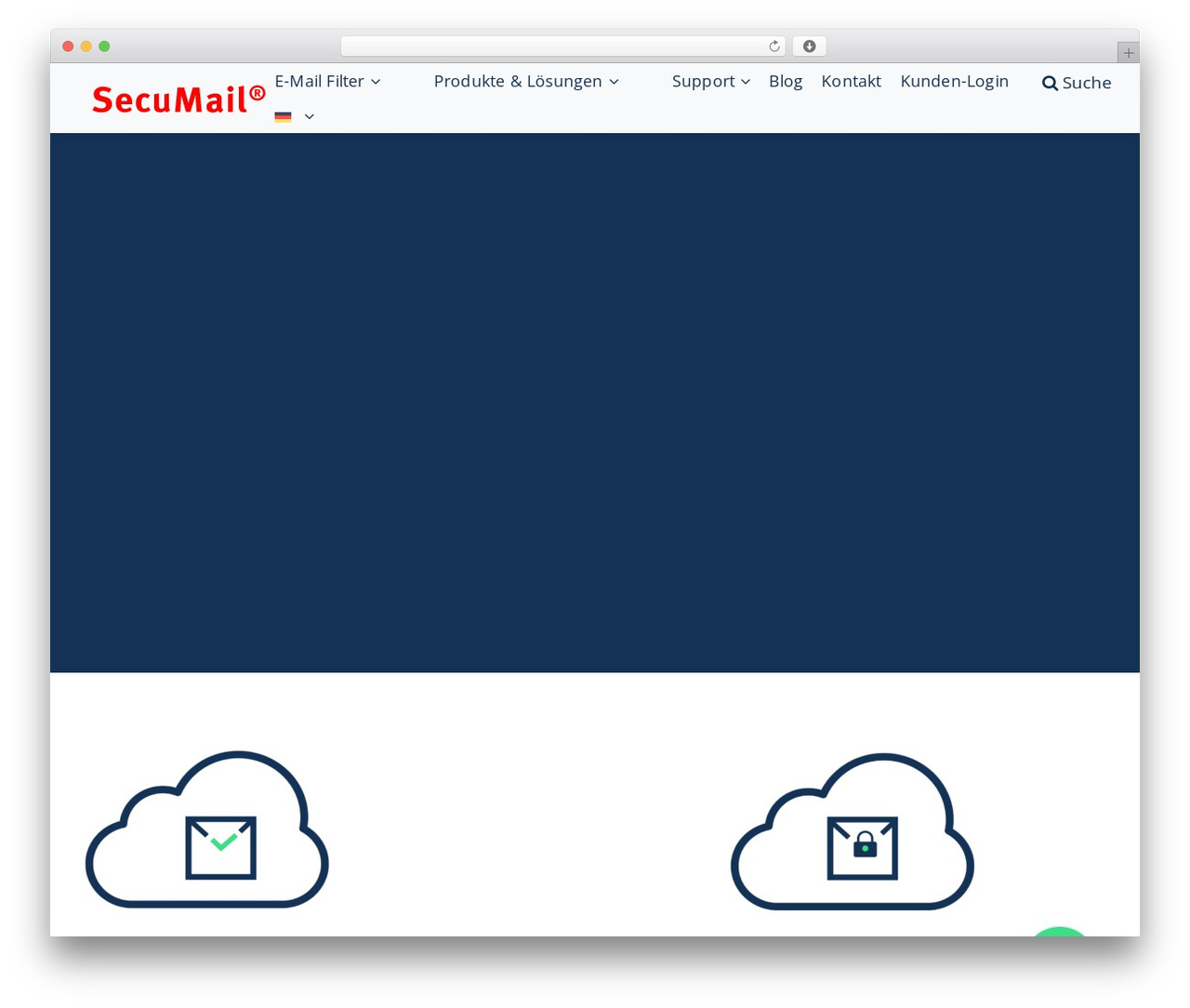
Task: Expand the language selector chevron
Action: pos(310,116)
